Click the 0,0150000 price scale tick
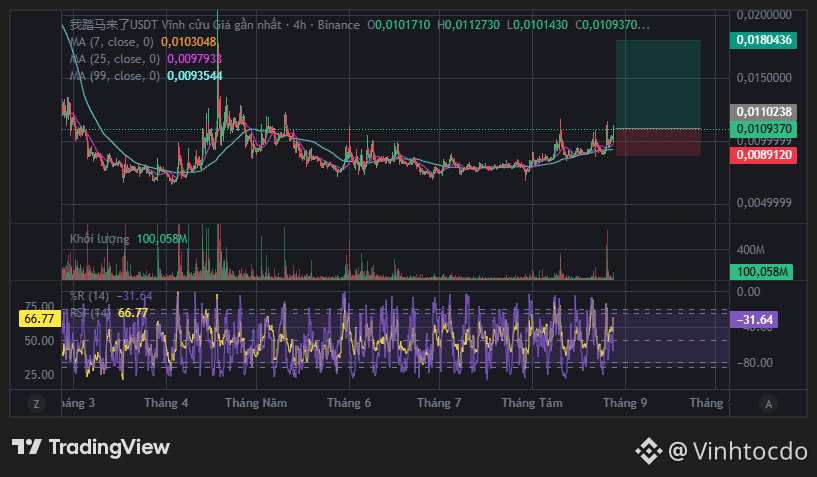817x477 pixels. (764, 78)
